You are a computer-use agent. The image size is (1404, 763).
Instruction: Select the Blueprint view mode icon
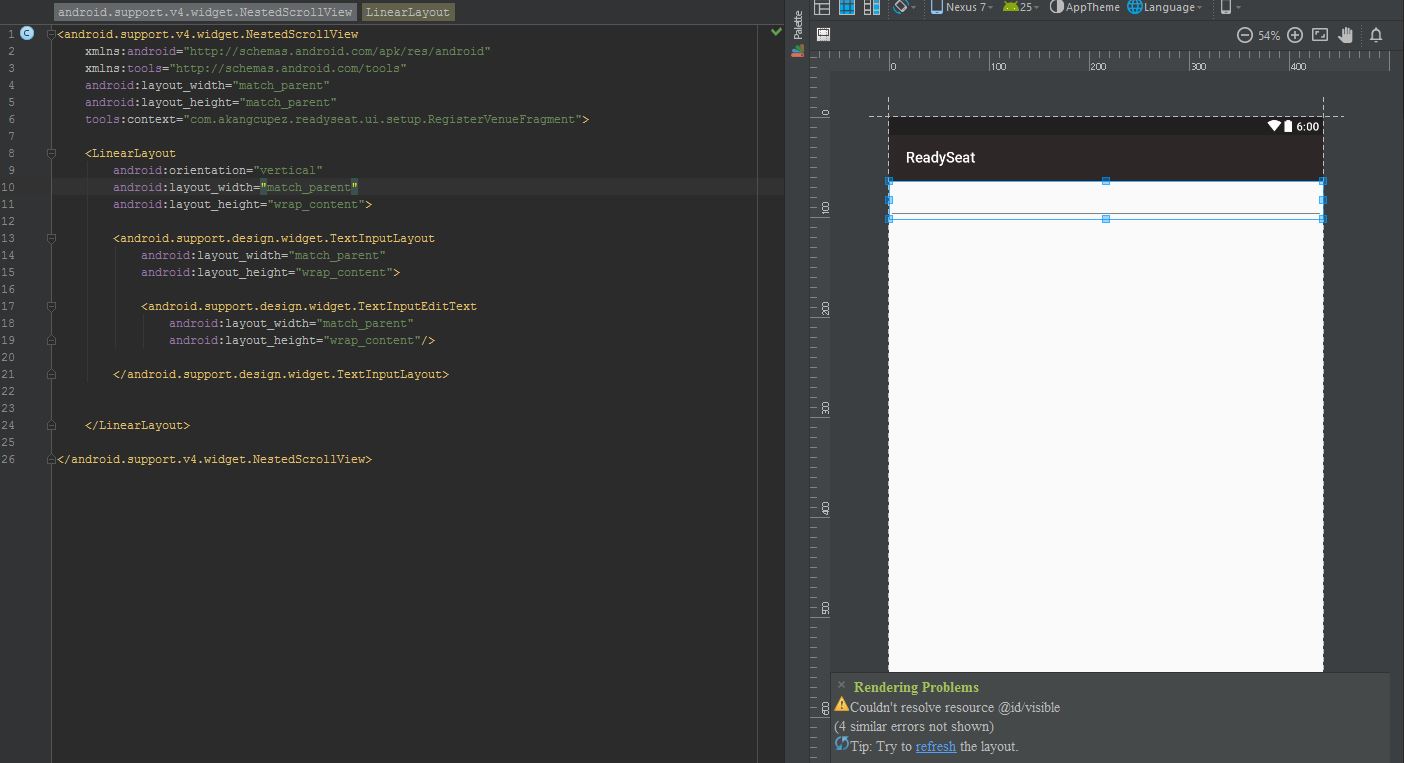pos(847,7)
